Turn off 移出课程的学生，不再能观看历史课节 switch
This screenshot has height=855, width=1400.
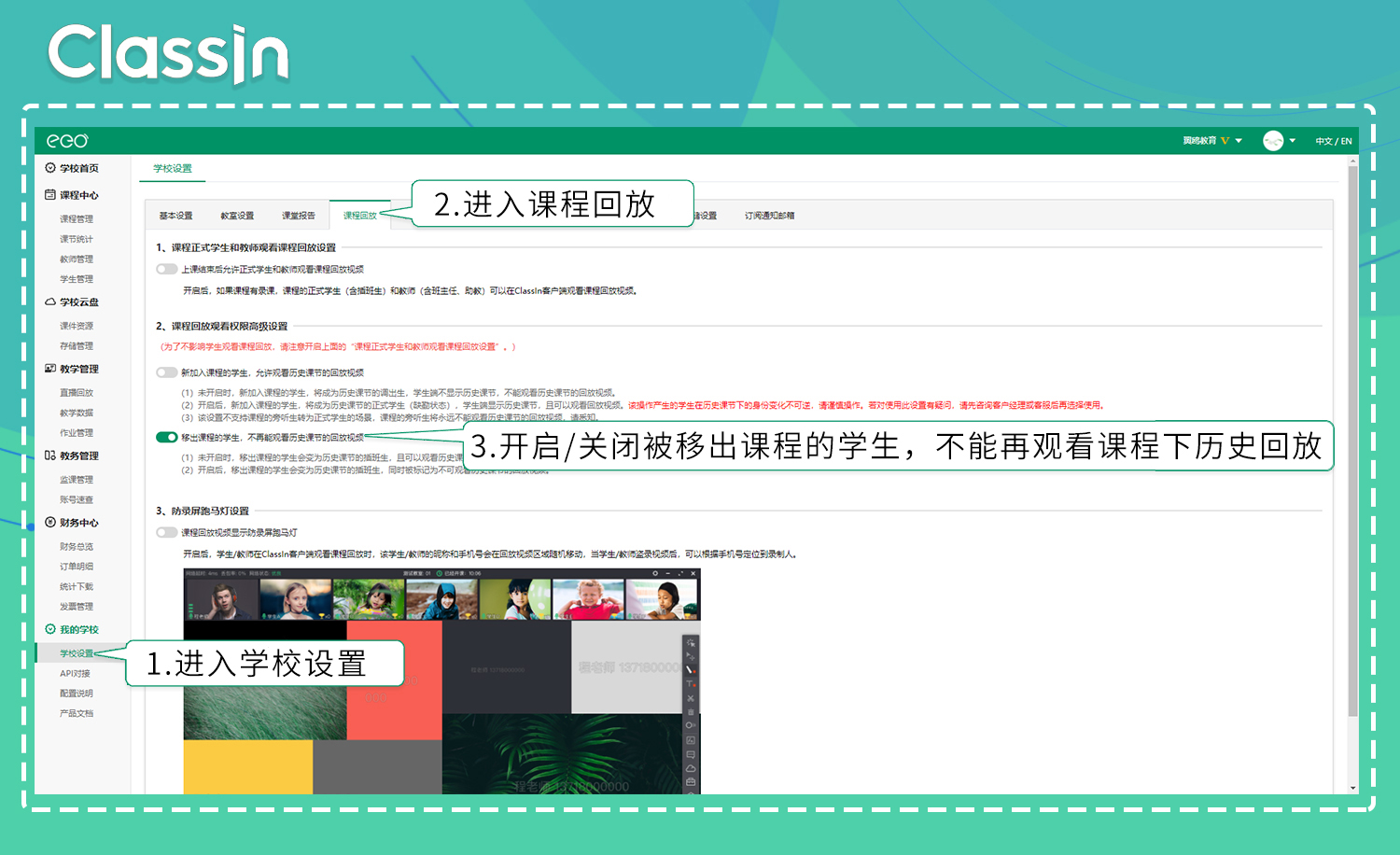[x=167, y=437]
